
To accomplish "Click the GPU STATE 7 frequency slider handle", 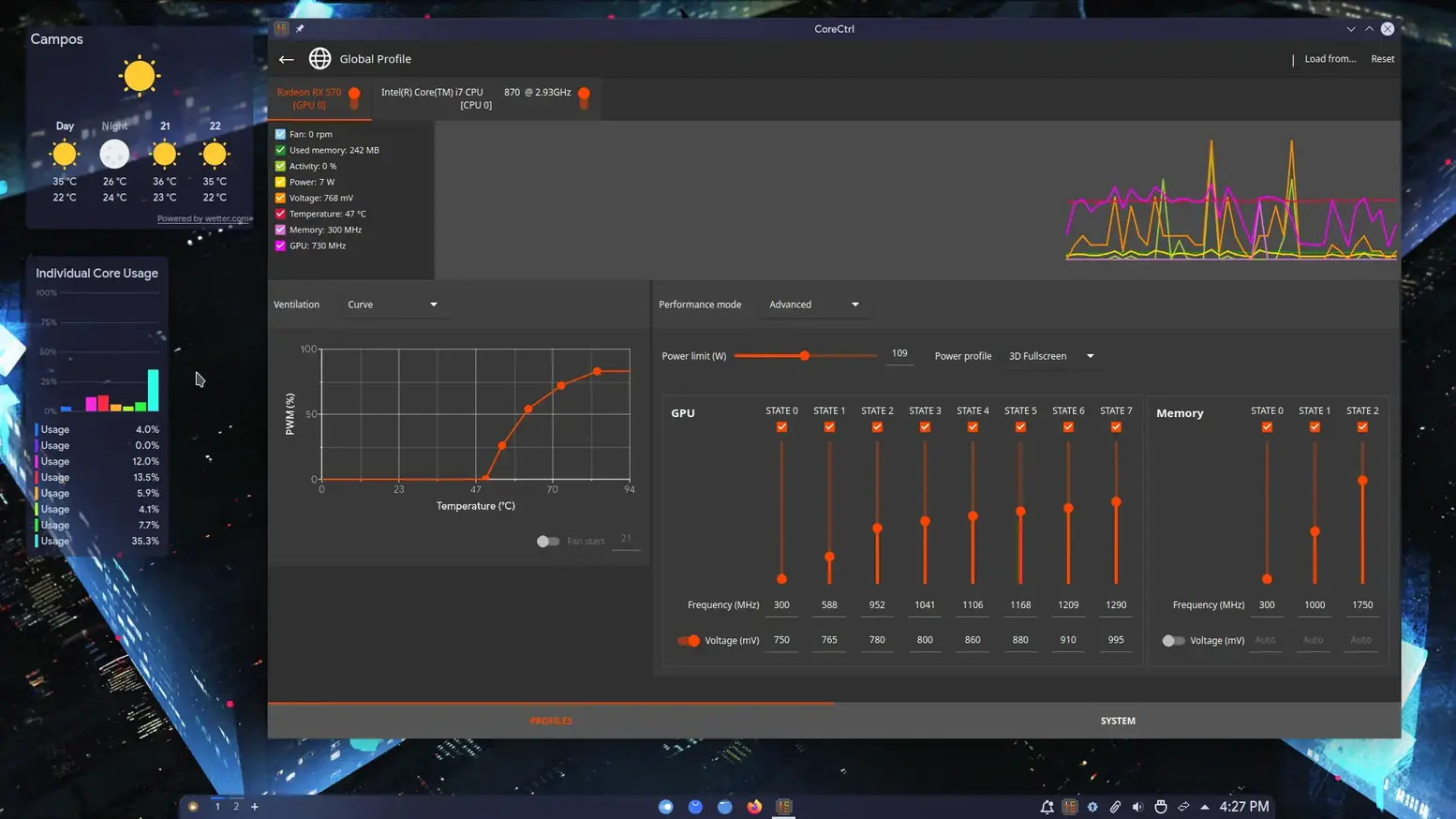I will 1116,502.
